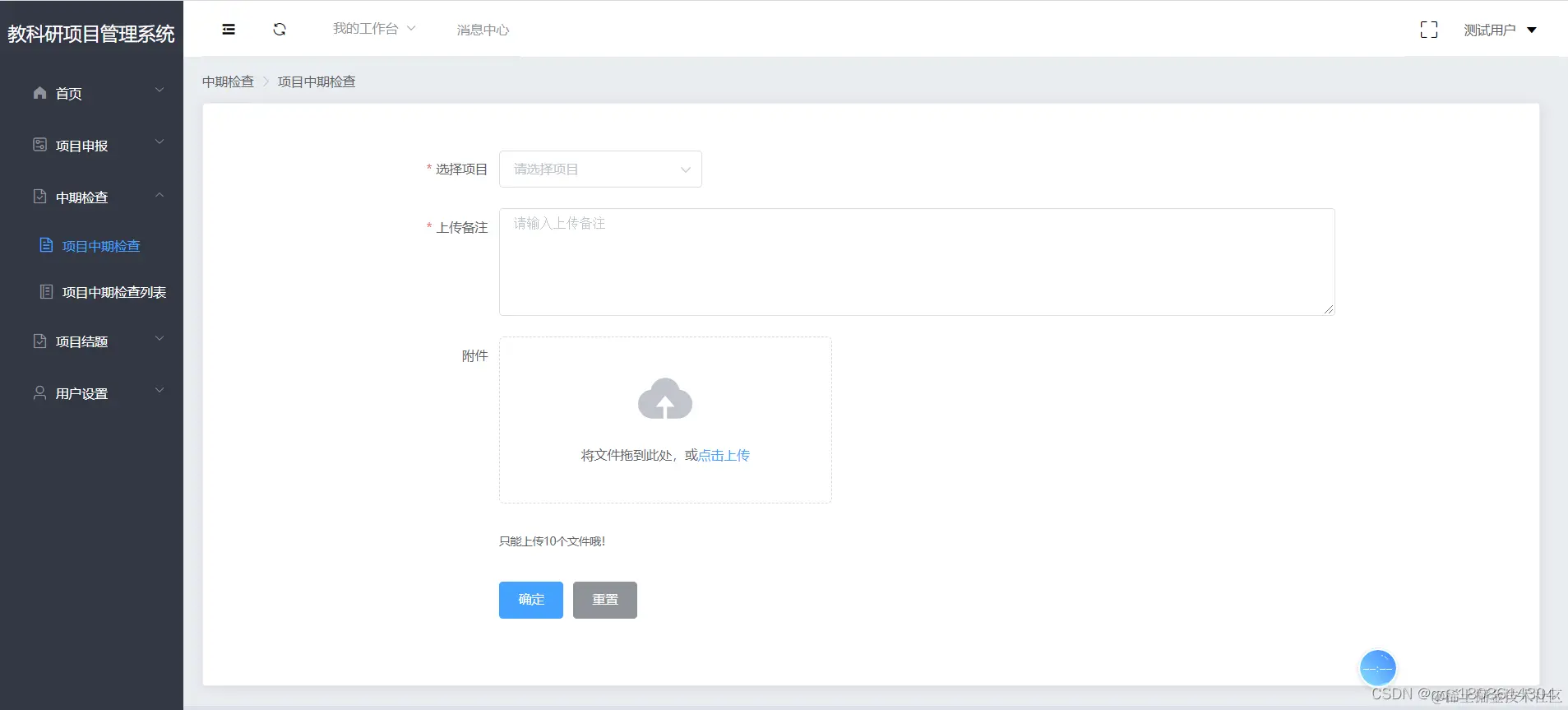The height and width of the screenshot is (710, 1568).
Task: Click the 上传备注 field label
Action: 461,227
